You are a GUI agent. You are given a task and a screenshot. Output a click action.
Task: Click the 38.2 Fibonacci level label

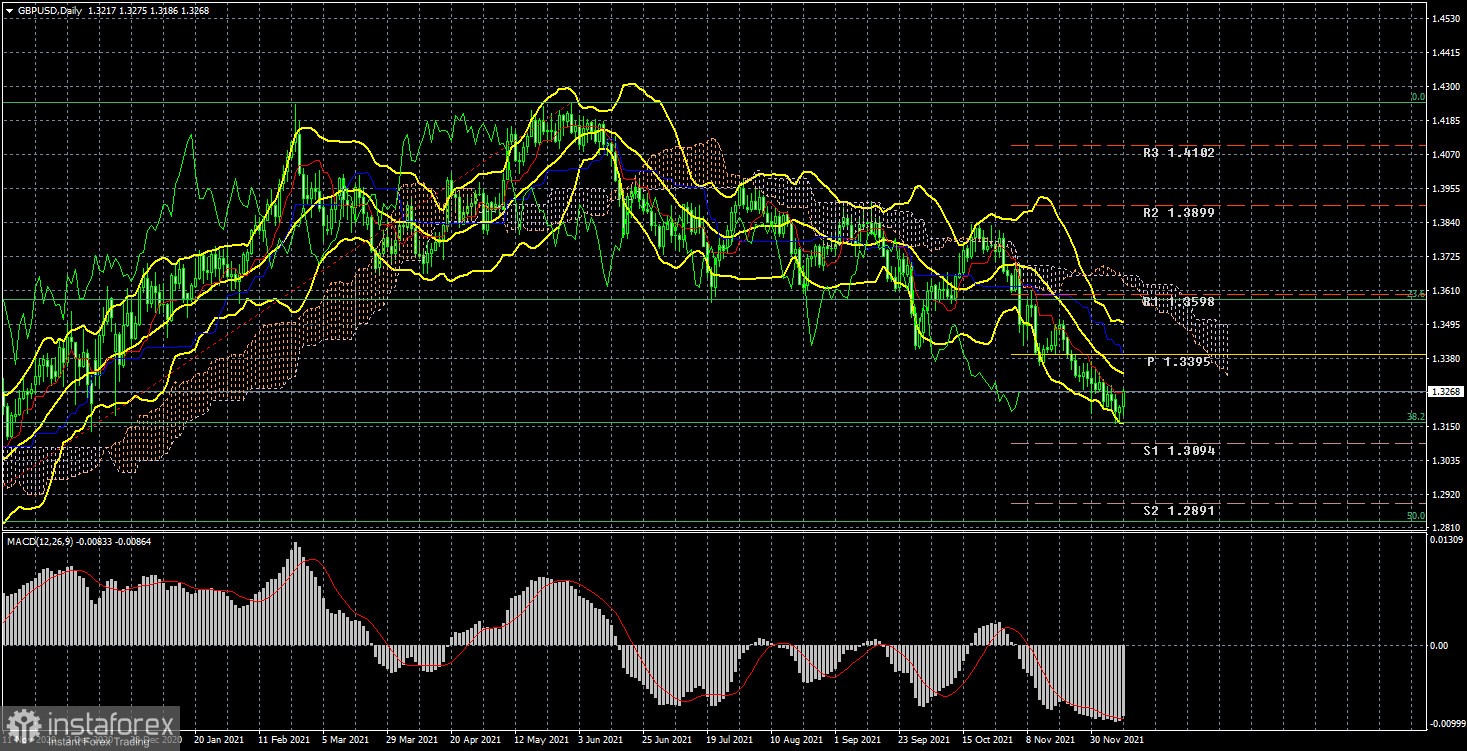pos(1416,417)
